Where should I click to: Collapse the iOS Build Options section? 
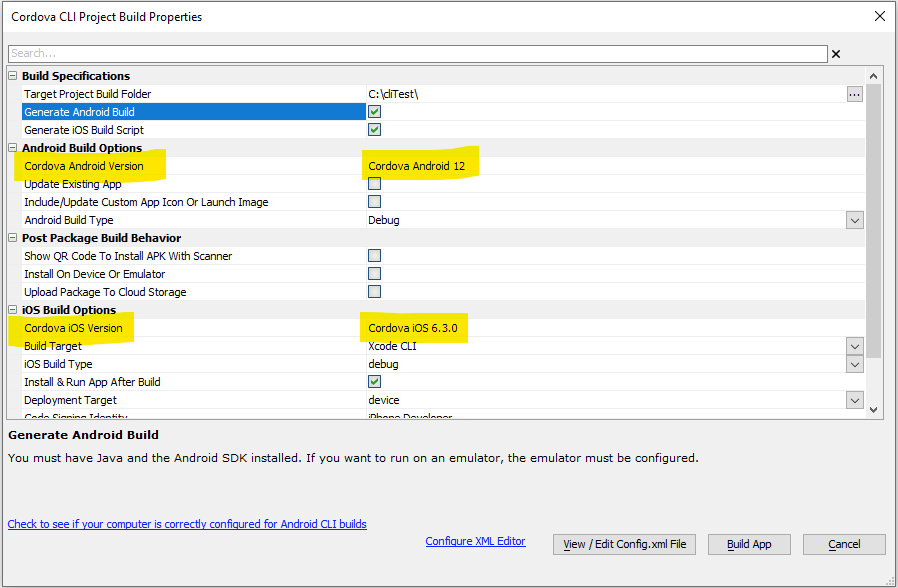[x=13, y=310]
